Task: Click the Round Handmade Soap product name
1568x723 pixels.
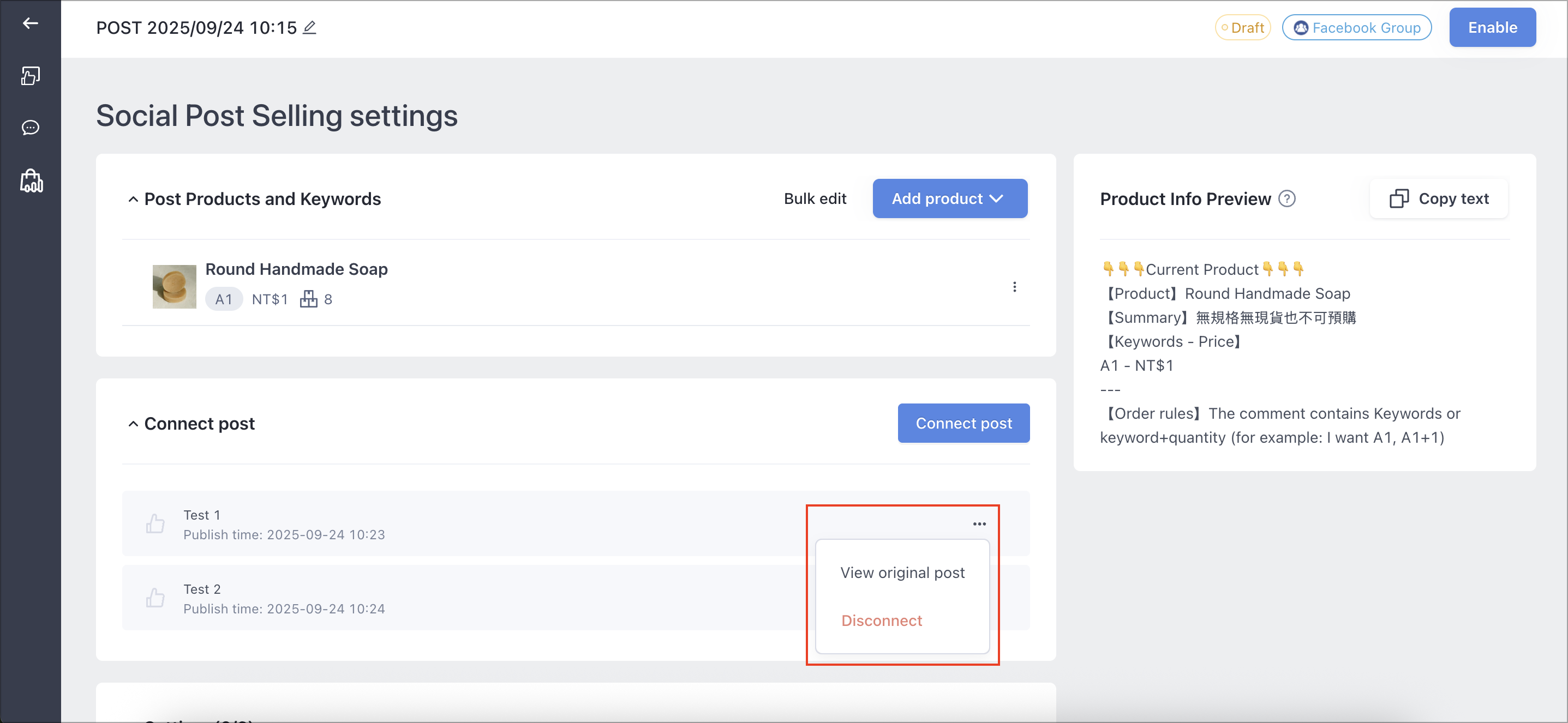Action: 296,269
